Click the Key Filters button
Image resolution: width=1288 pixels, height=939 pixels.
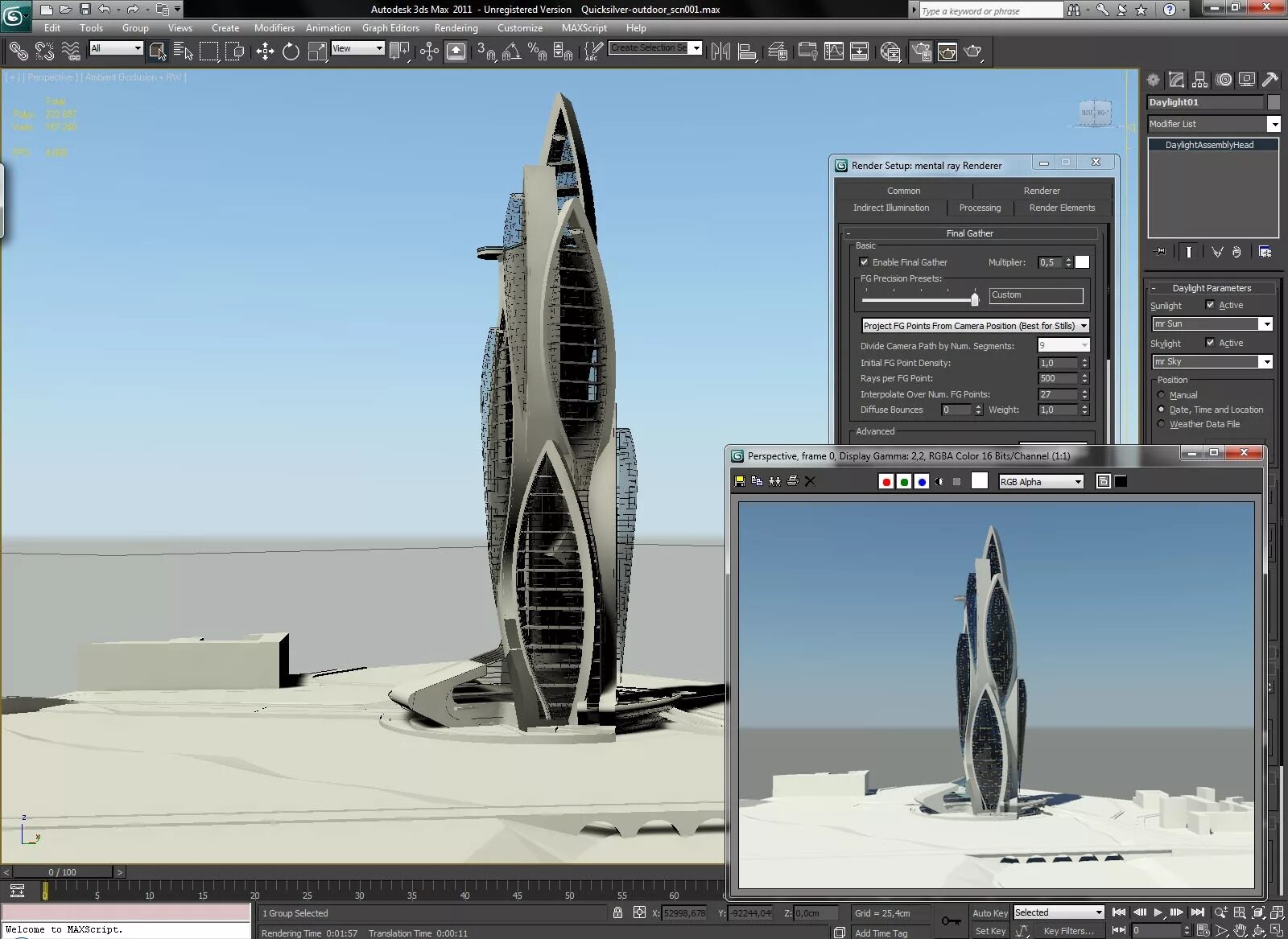1068,931
